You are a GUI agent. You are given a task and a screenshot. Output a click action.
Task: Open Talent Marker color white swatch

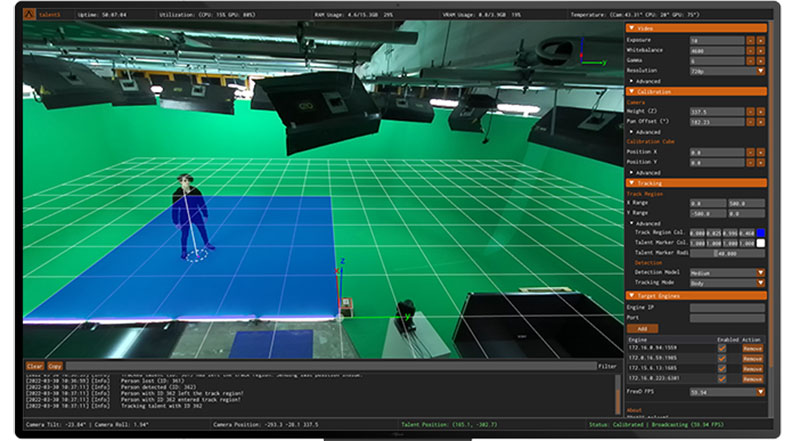tap(761, 243)
